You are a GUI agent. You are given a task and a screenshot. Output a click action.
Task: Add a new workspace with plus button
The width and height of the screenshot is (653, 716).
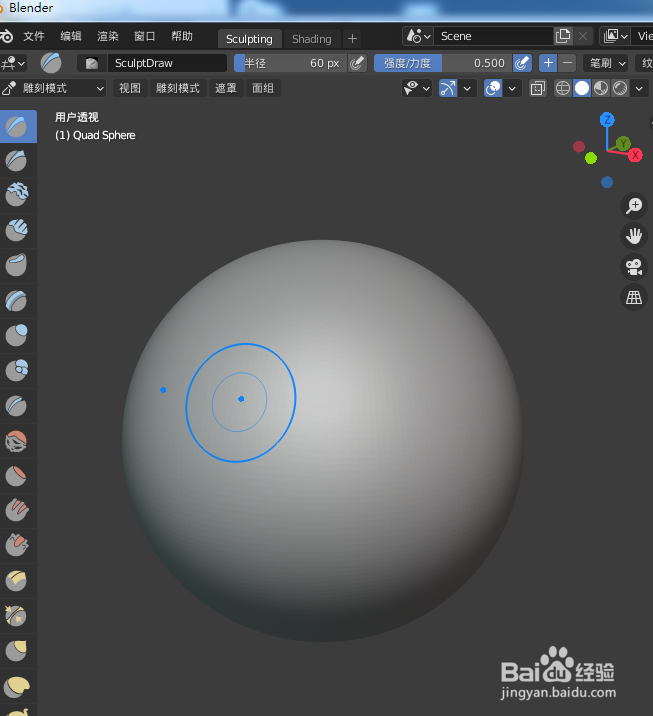coord(352,39)
